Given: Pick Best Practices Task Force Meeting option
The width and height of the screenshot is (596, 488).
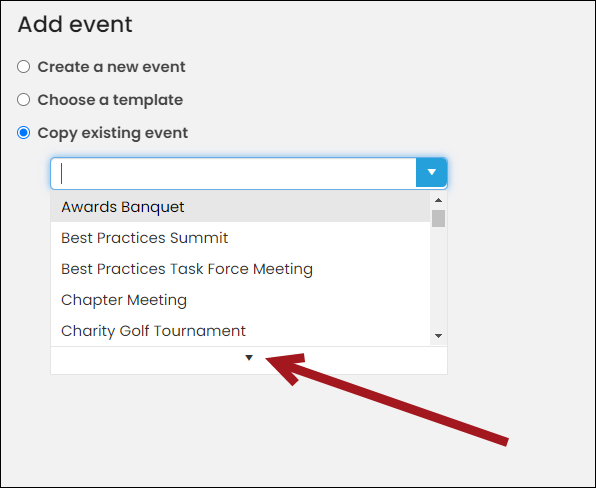Looking at the screenshot, I should (x=240, y=269).
